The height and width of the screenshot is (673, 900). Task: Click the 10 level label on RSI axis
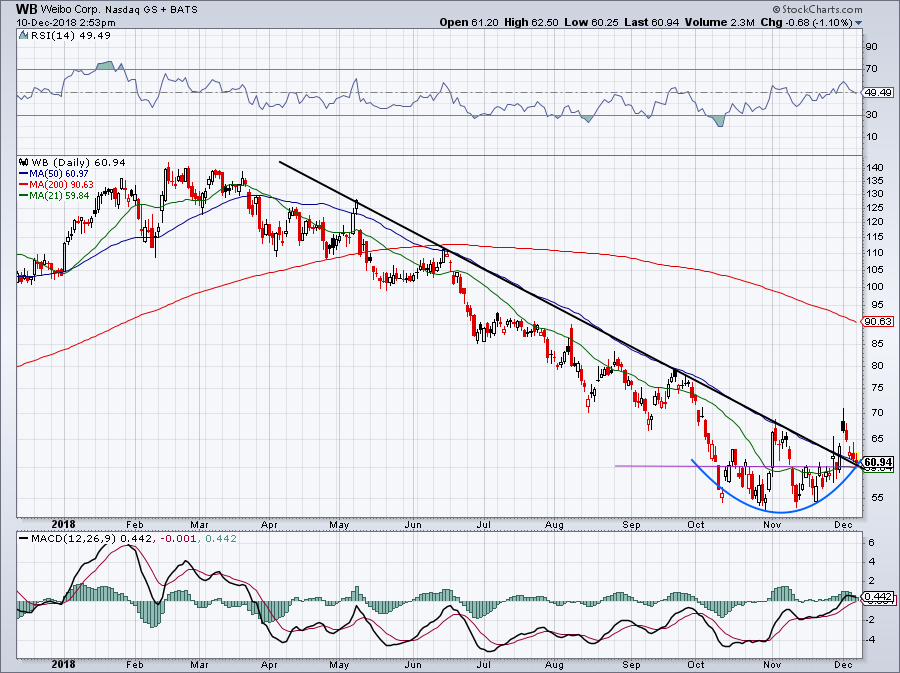click(x=872, y=137)
